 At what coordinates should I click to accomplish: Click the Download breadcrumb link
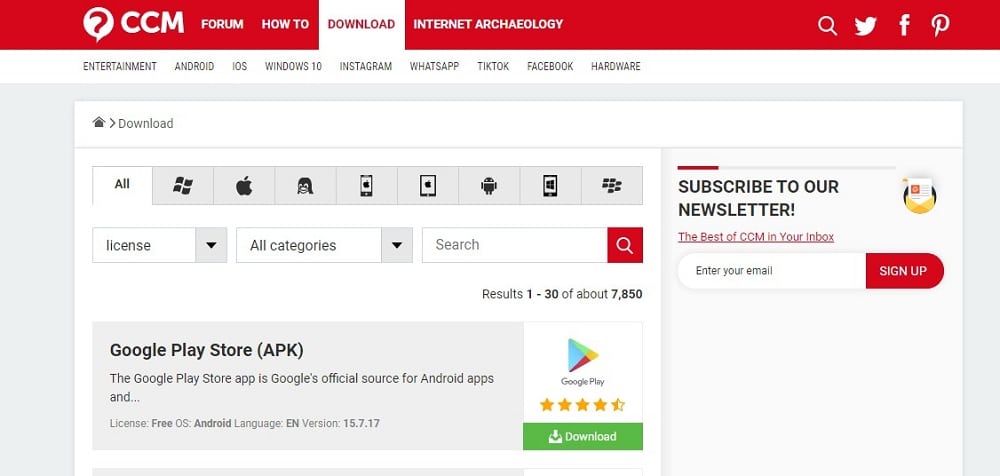(145, 123)
